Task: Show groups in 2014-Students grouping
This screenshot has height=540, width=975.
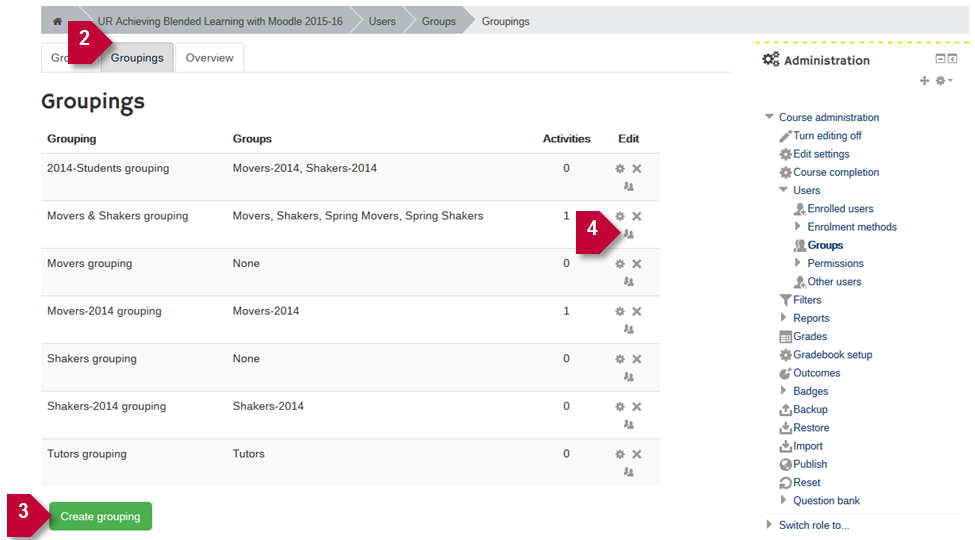Action: 629,187
